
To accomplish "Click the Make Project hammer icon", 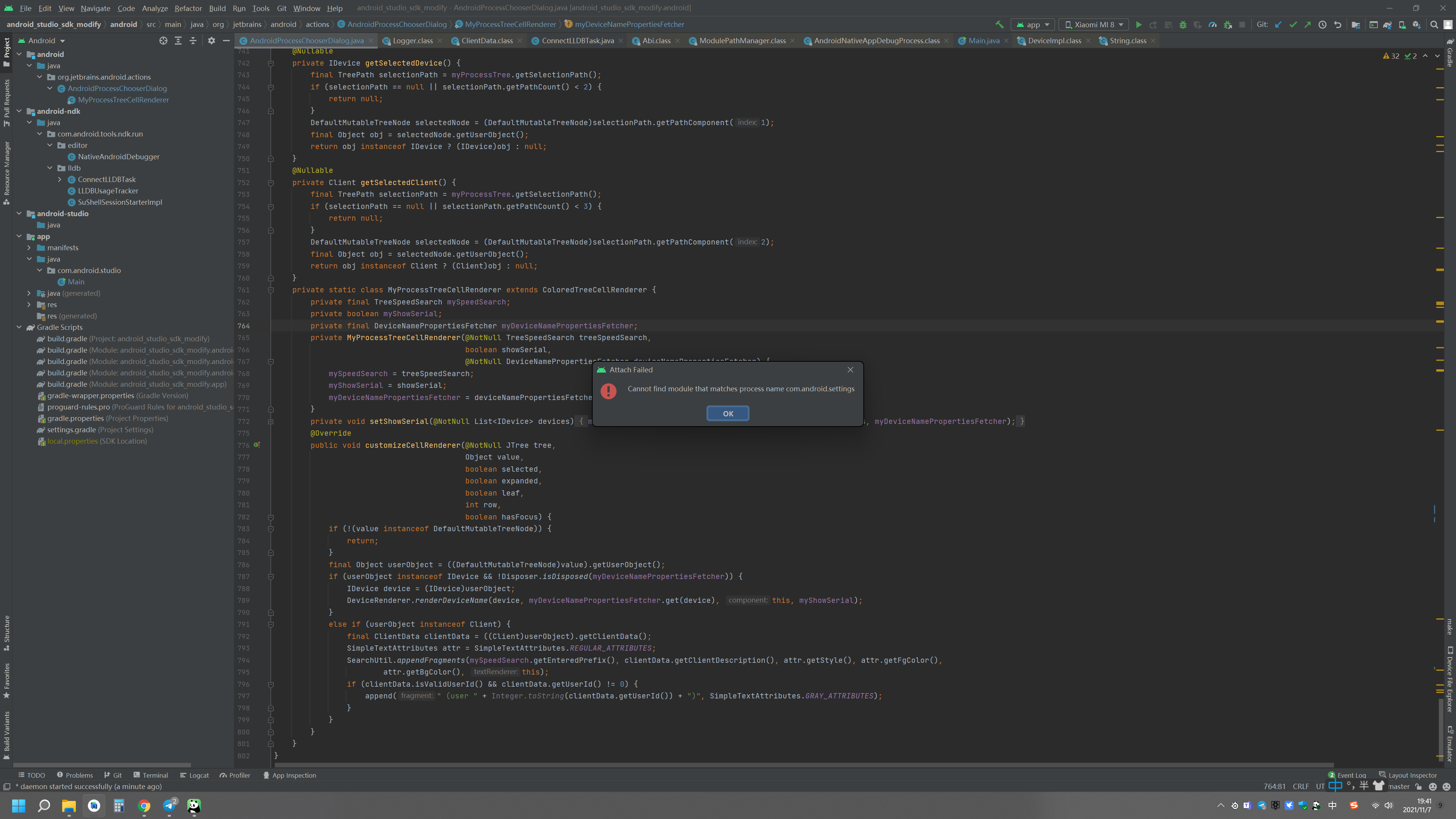I will (x=999, y=24).
